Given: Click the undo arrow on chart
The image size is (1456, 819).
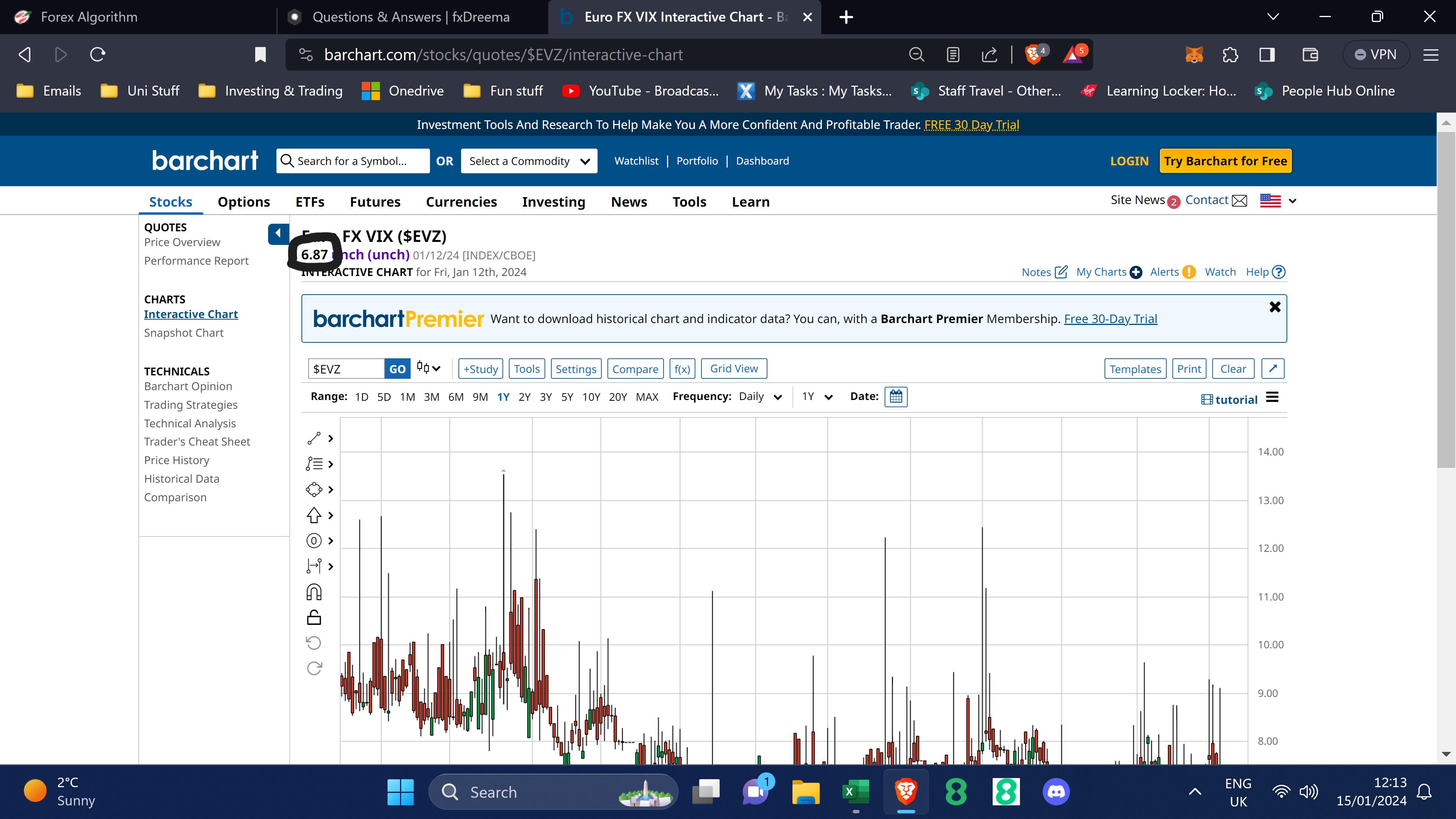Looking at the screenshot, I should click(x=314, y=643).
